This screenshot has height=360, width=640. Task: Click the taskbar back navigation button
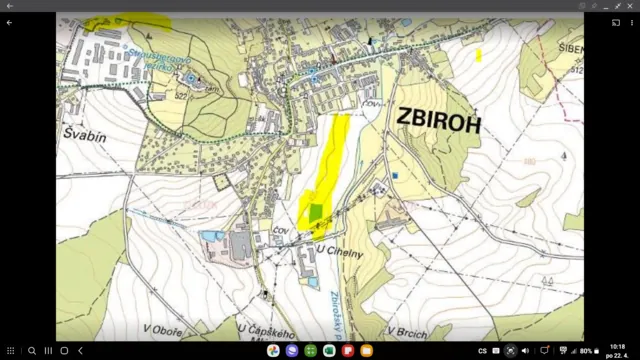(80, 351)
